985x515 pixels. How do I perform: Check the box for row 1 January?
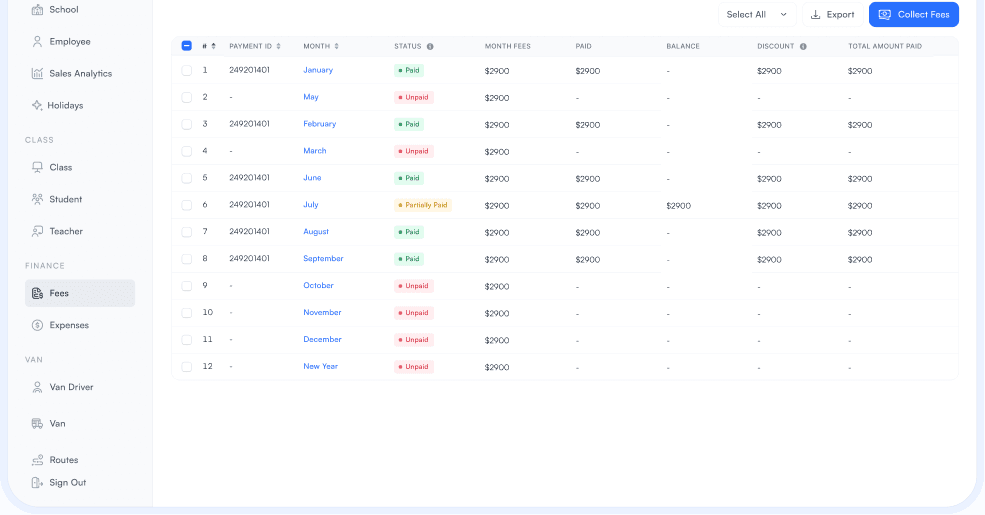pyautogui.click(x=187, y=71)
